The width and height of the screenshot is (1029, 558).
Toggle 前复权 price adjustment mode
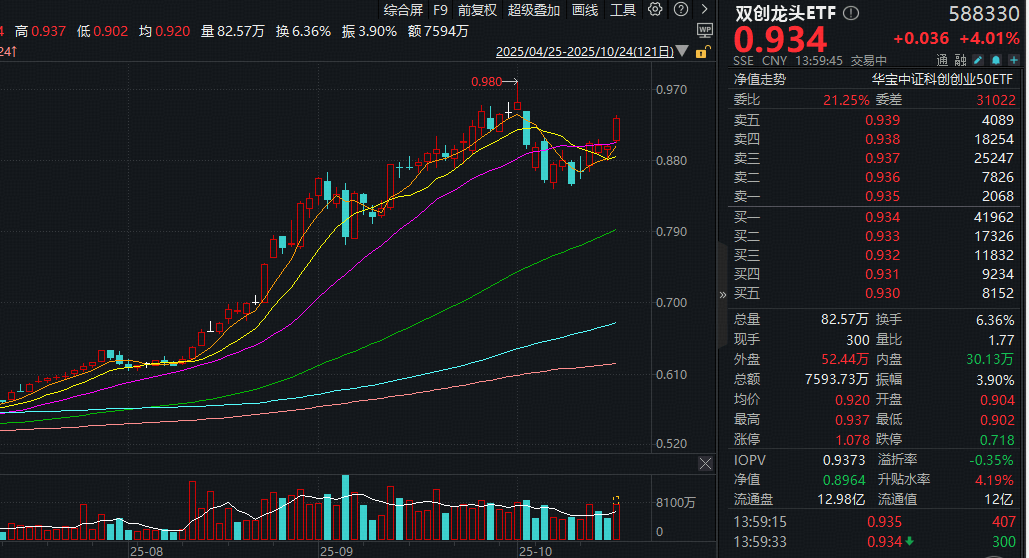point(477,10)
